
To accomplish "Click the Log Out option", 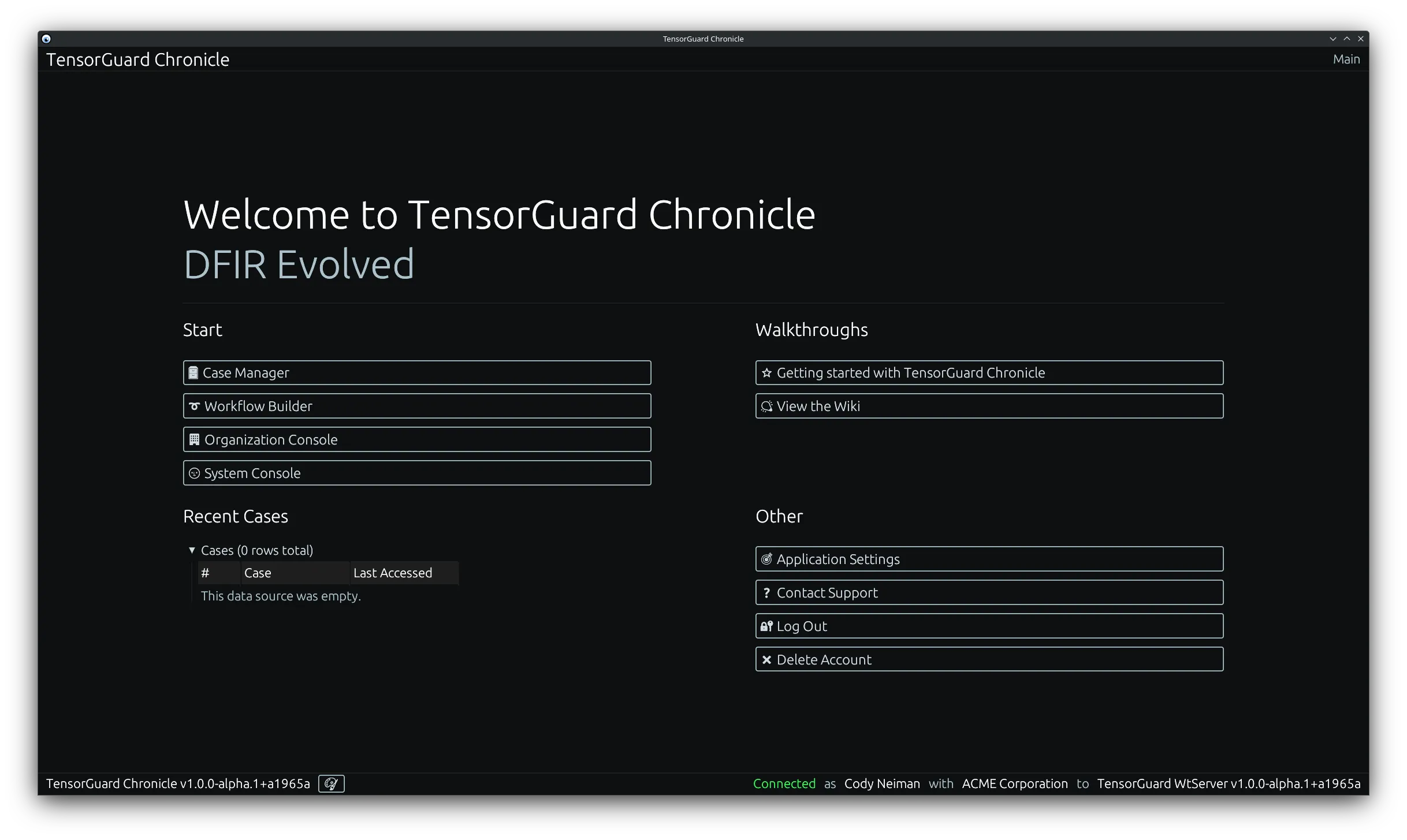I will click(989, 625).
